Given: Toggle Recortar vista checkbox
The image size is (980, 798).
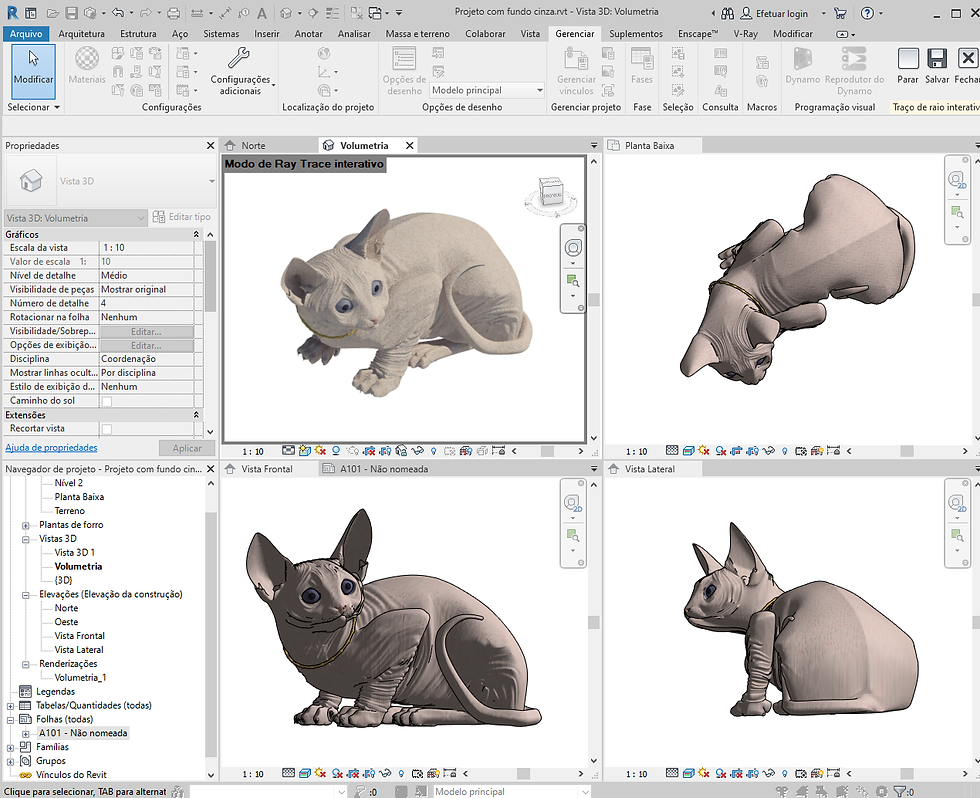Looking at the screenshot, I should click(x=107, y=429).
